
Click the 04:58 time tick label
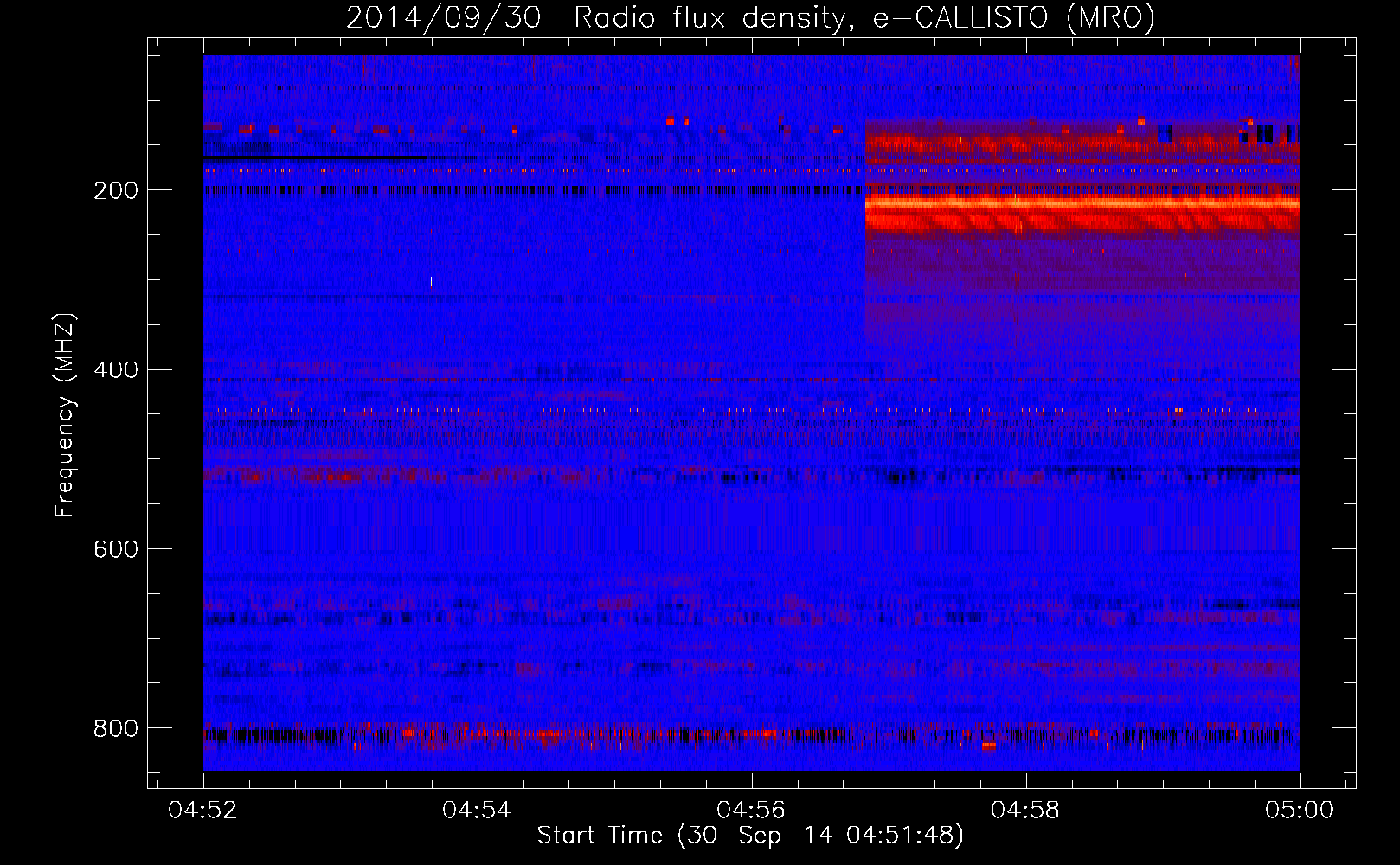coord(1025,810)
